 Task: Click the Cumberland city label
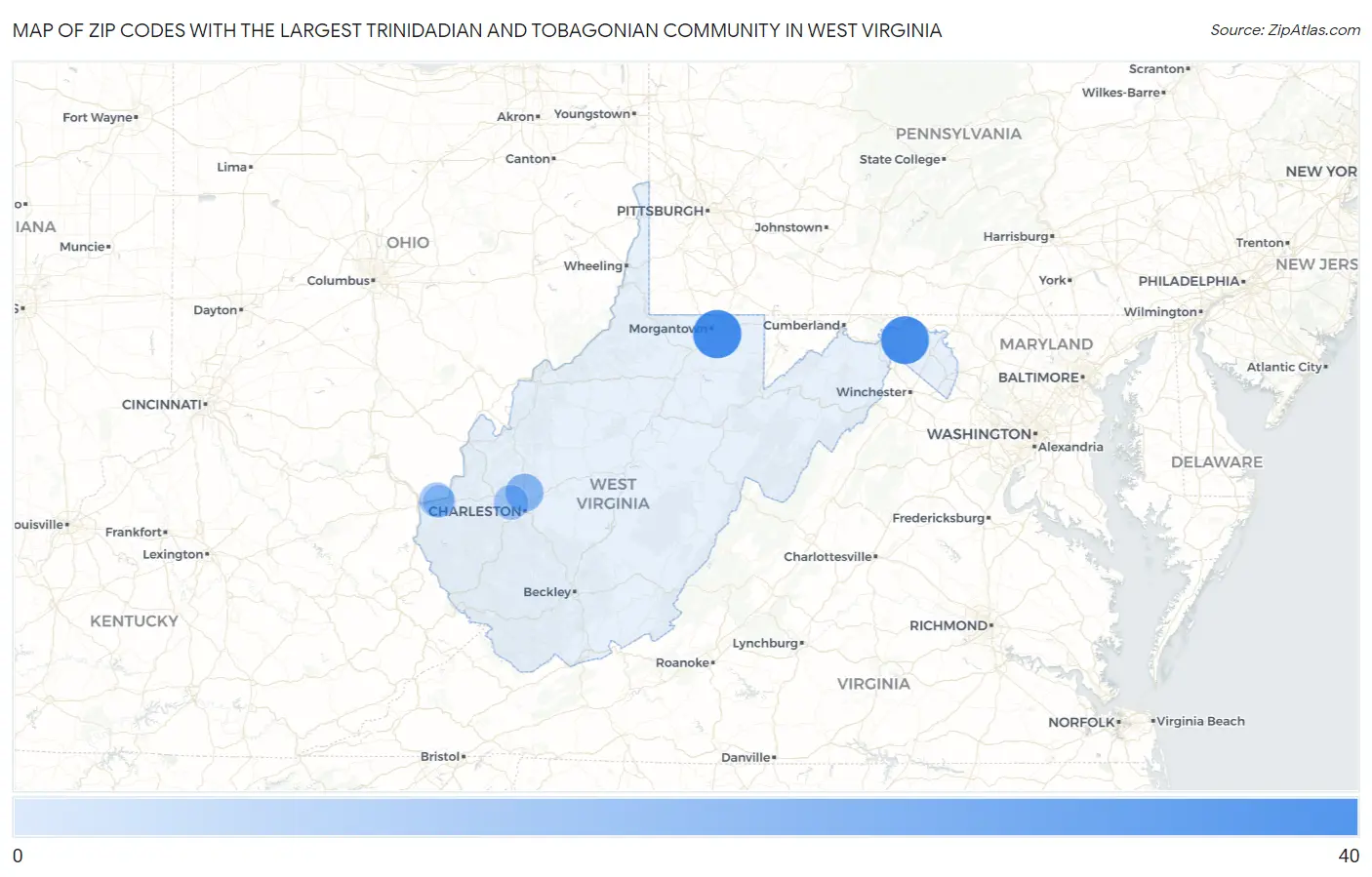pos(801,326)
